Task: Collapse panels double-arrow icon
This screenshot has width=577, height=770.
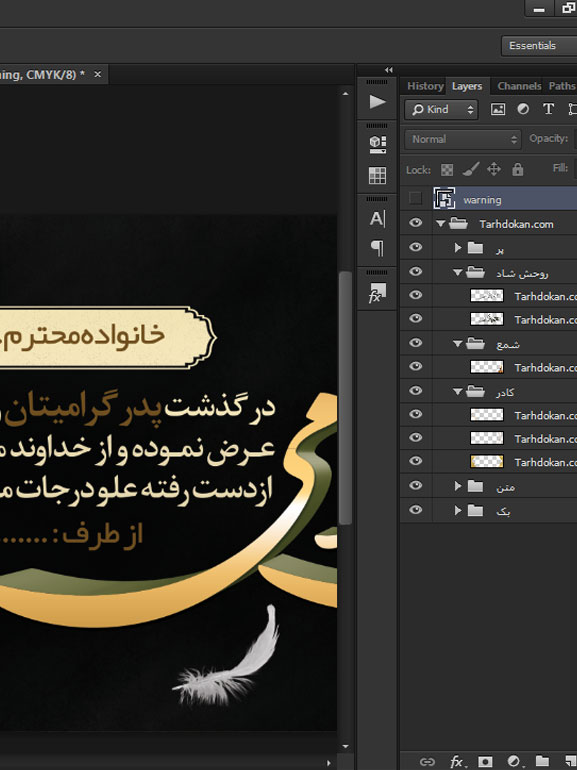Action: tap(388, 70)
